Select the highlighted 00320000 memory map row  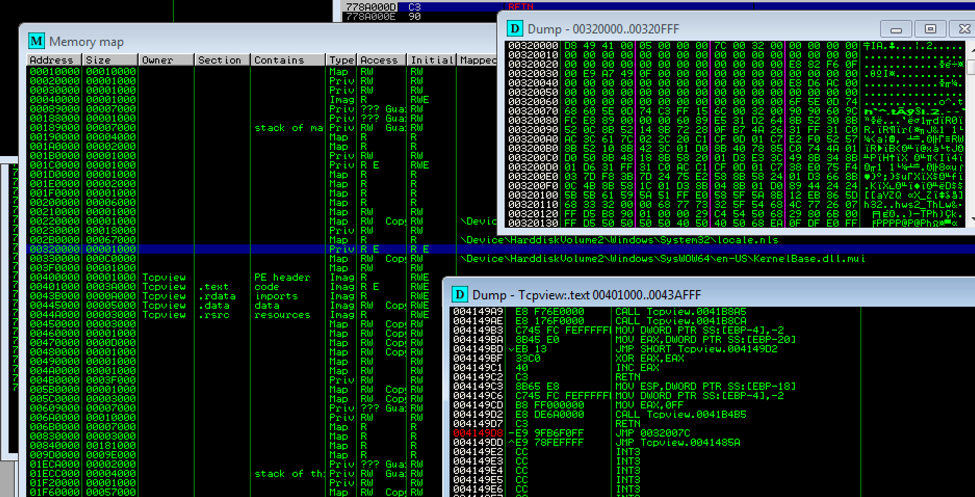point(200,249)
